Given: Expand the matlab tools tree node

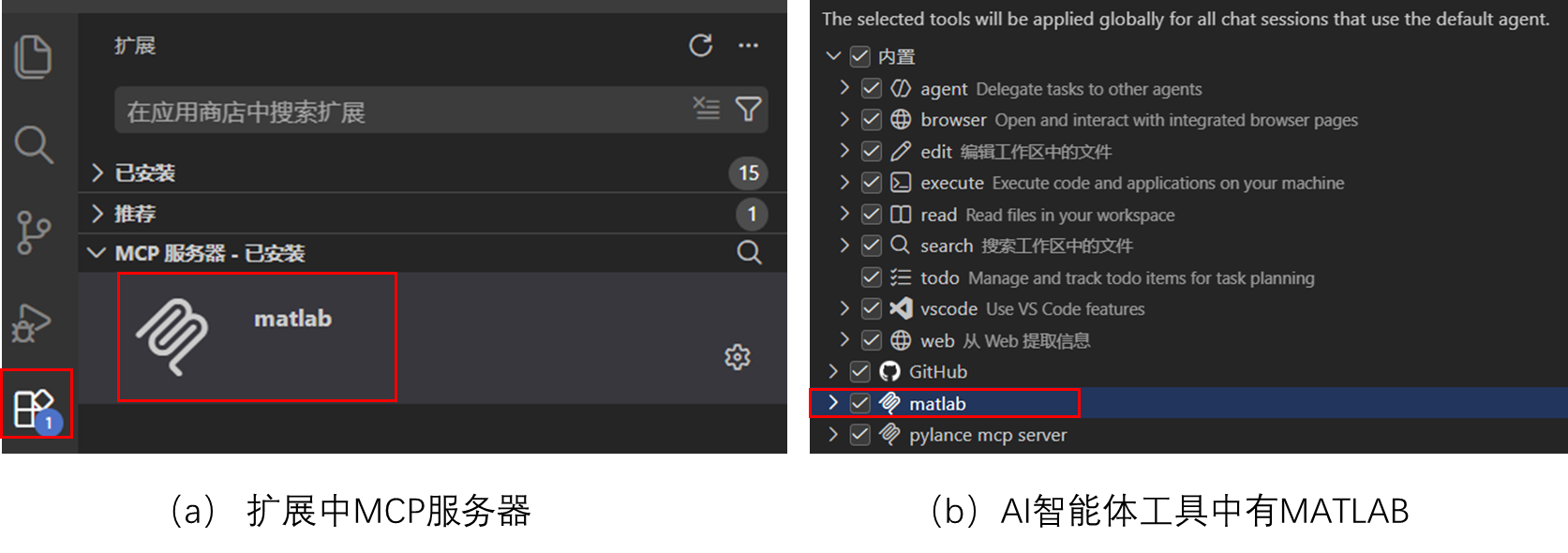Looking at the screenshot, I should coord(833,403).
